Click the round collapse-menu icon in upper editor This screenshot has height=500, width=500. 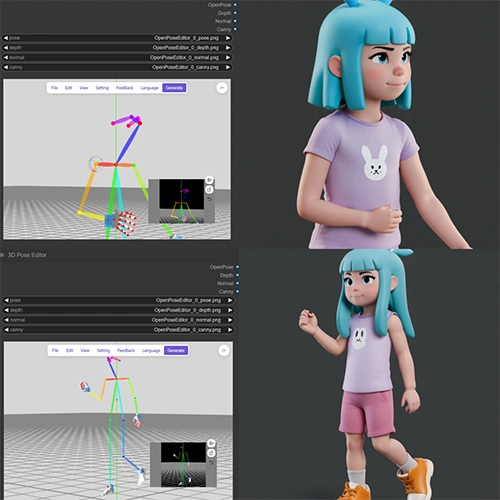coord(222,88)
